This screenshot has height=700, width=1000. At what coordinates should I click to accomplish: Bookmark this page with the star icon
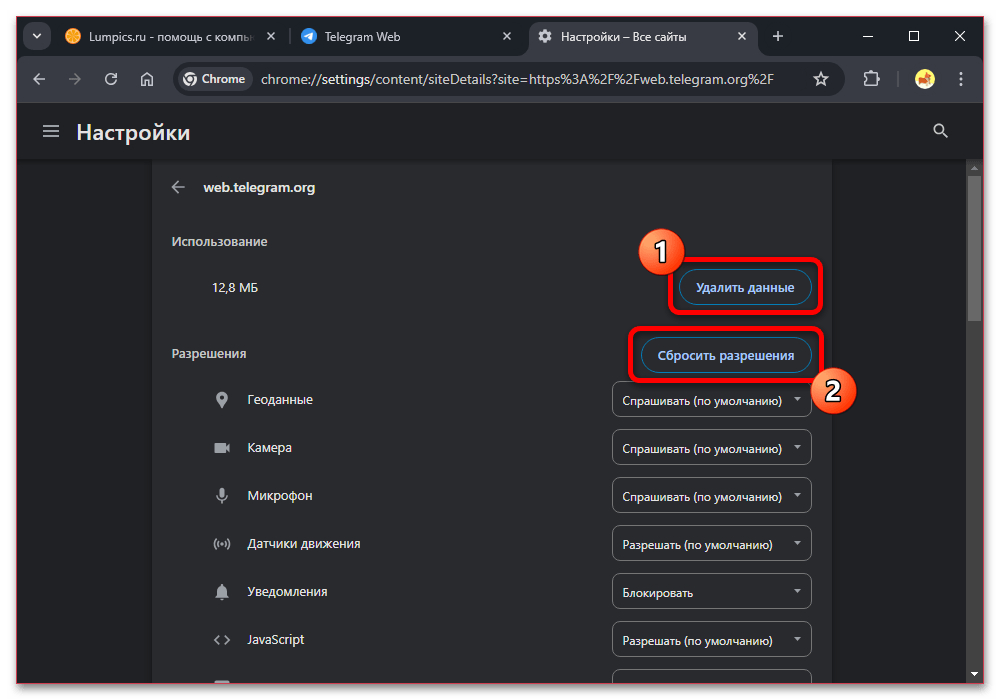point(821,79)
